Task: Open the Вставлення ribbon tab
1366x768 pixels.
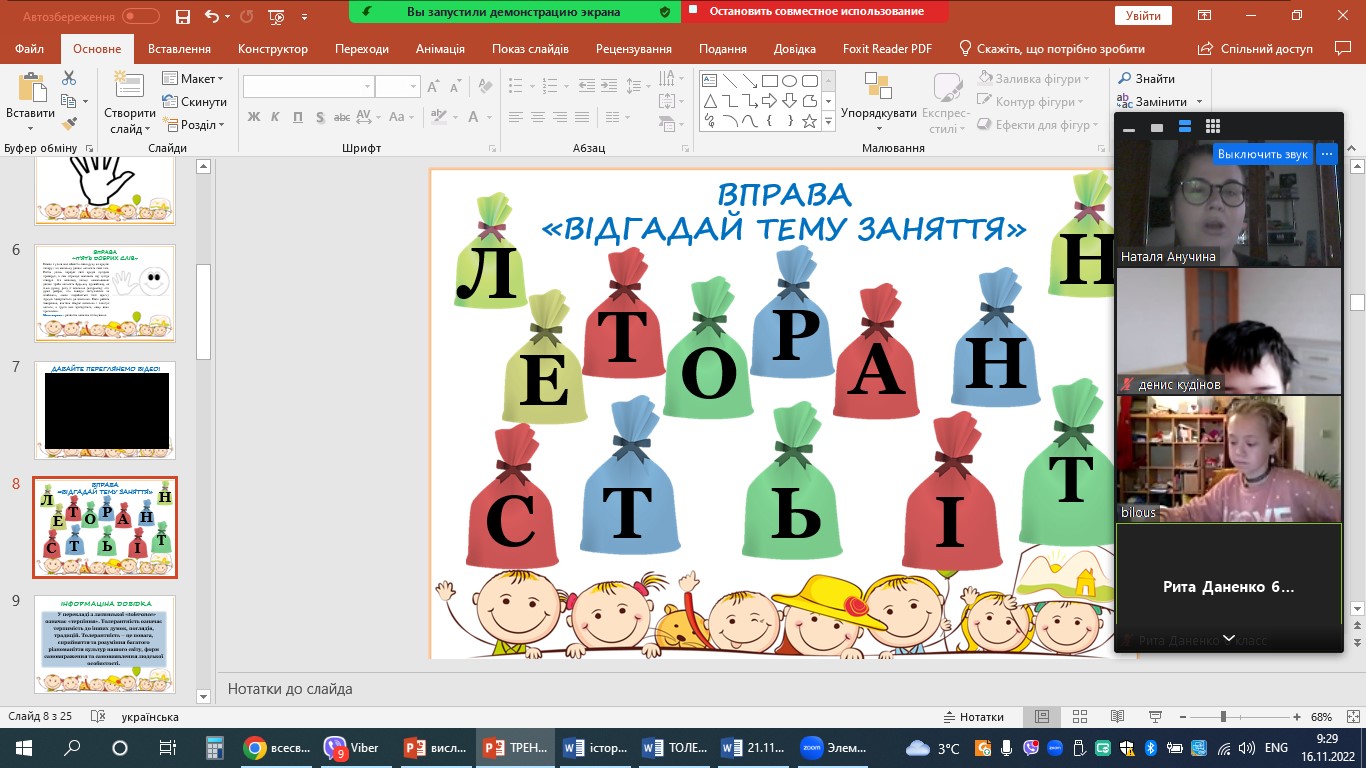Action: coord(179,49)
